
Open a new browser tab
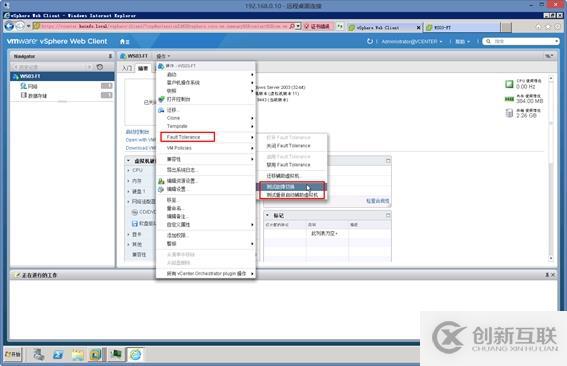pos(506,27)
